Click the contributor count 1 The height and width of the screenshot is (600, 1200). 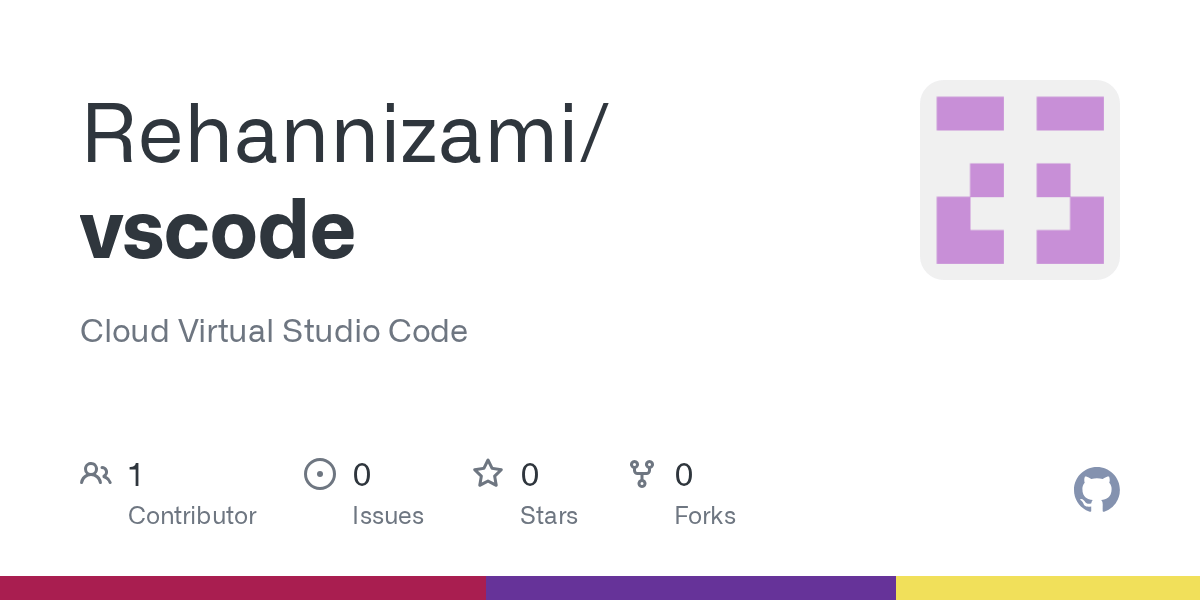[135, 475]
